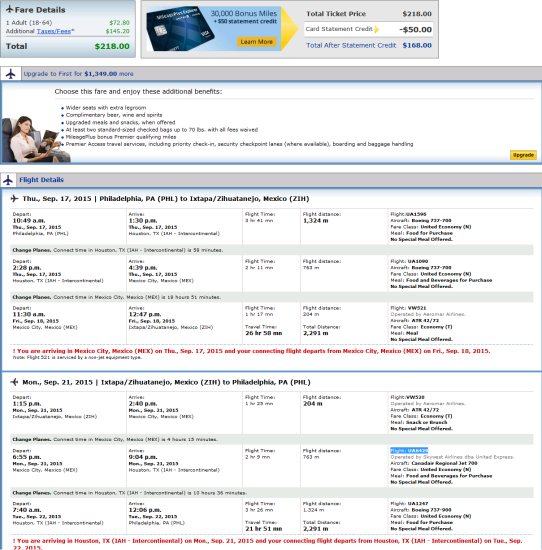
Task: Click the yellow Upgrade button
Action: pyautogui.click(x=523, y=155)
